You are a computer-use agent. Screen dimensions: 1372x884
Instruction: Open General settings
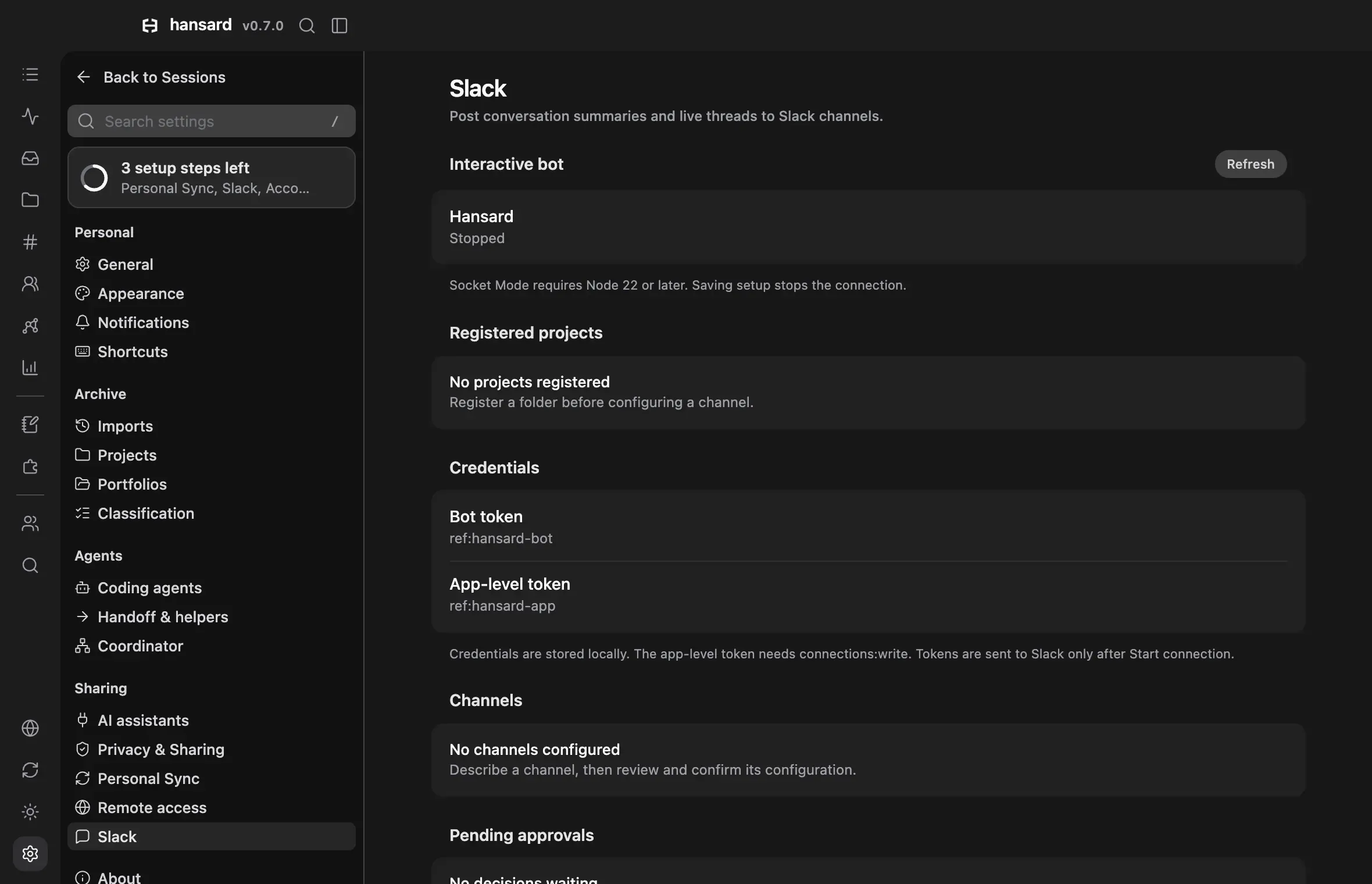point(212,265)
